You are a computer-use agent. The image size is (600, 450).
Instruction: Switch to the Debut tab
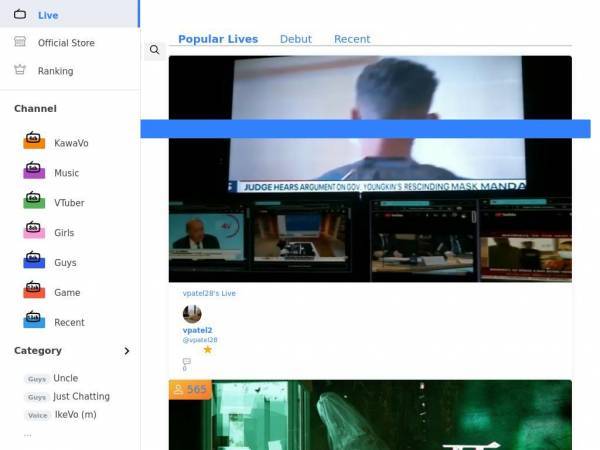point(296,39)
